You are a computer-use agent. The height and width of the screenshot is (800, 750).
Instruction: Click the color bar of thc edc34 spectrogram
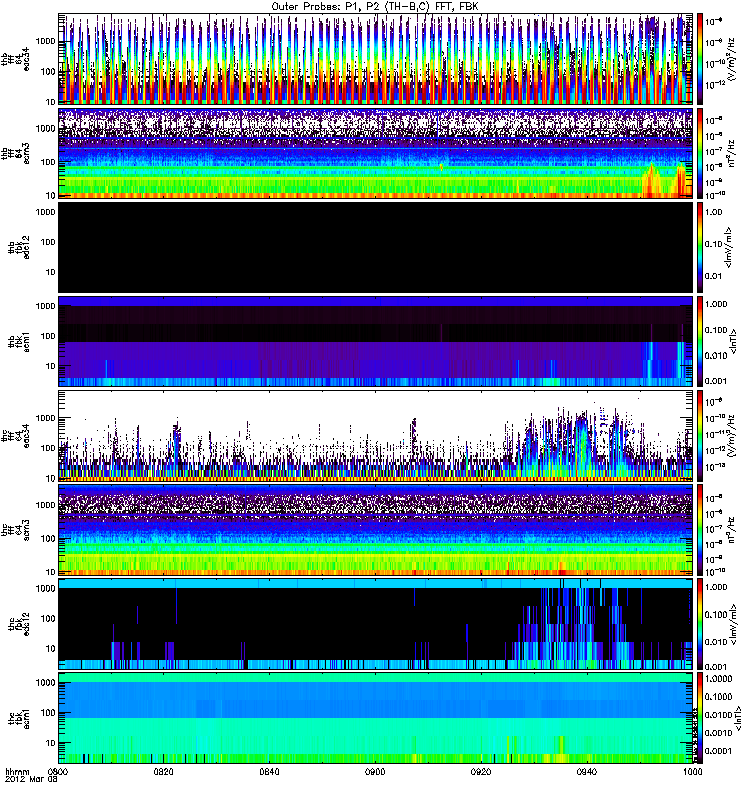pos(703,436)
